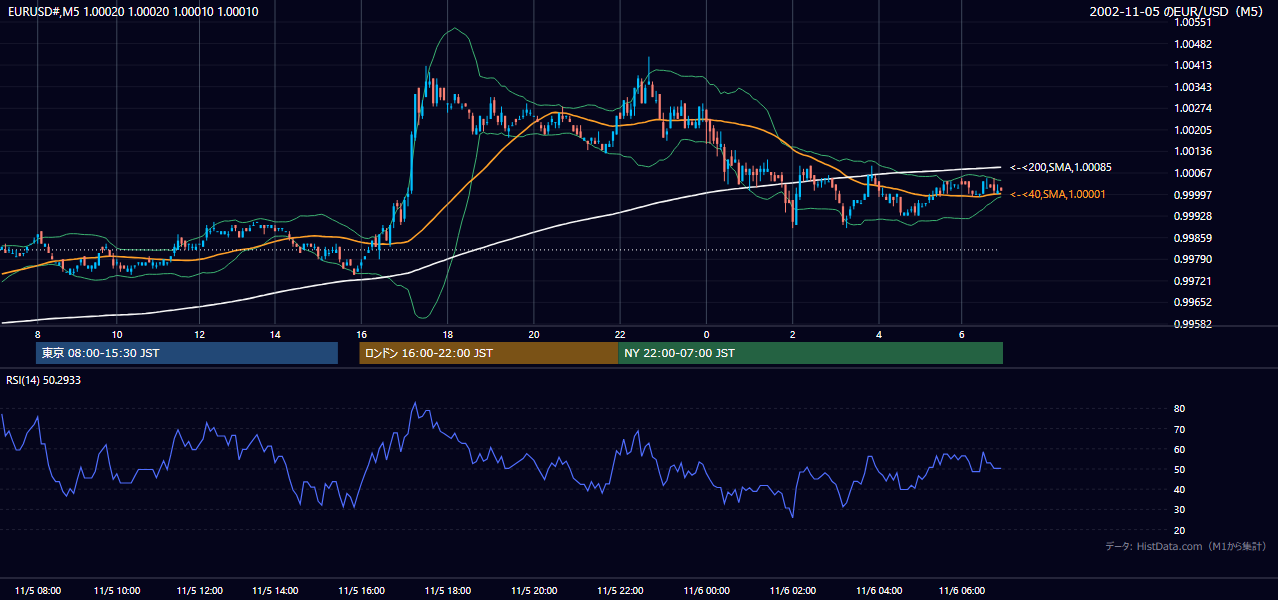Click the 40 SMA label reading 1.00001

pyautogui.click(x=1057, y=194)
